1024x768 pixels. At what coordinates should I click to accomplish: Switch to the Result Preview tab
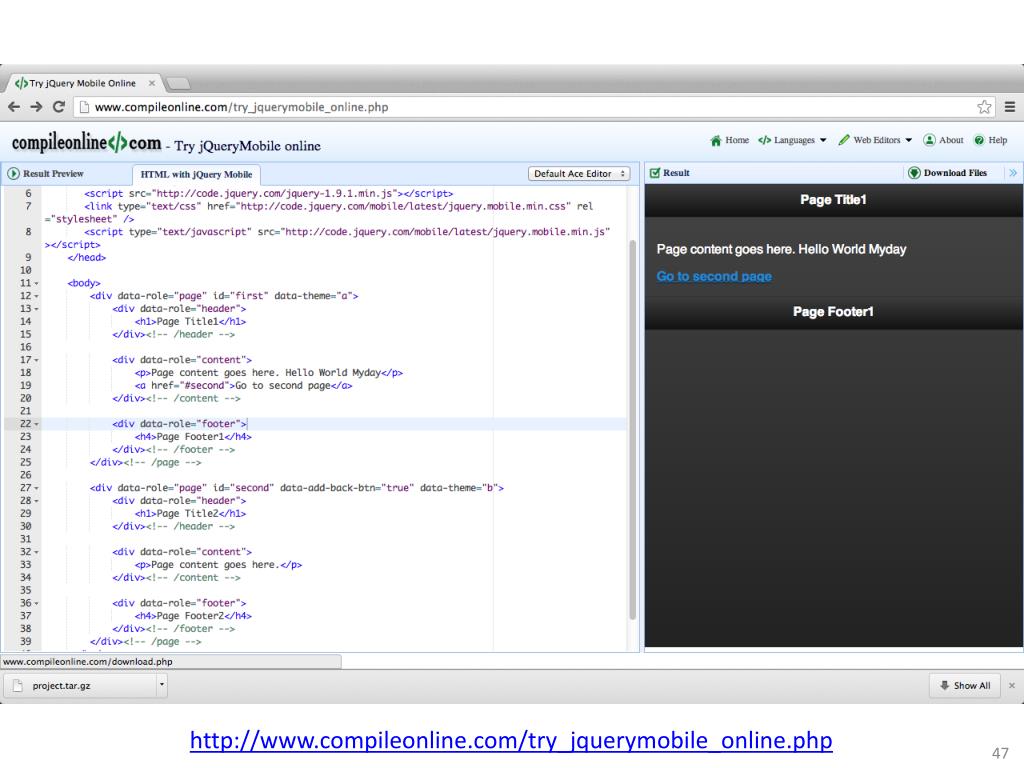coord(46,174)
